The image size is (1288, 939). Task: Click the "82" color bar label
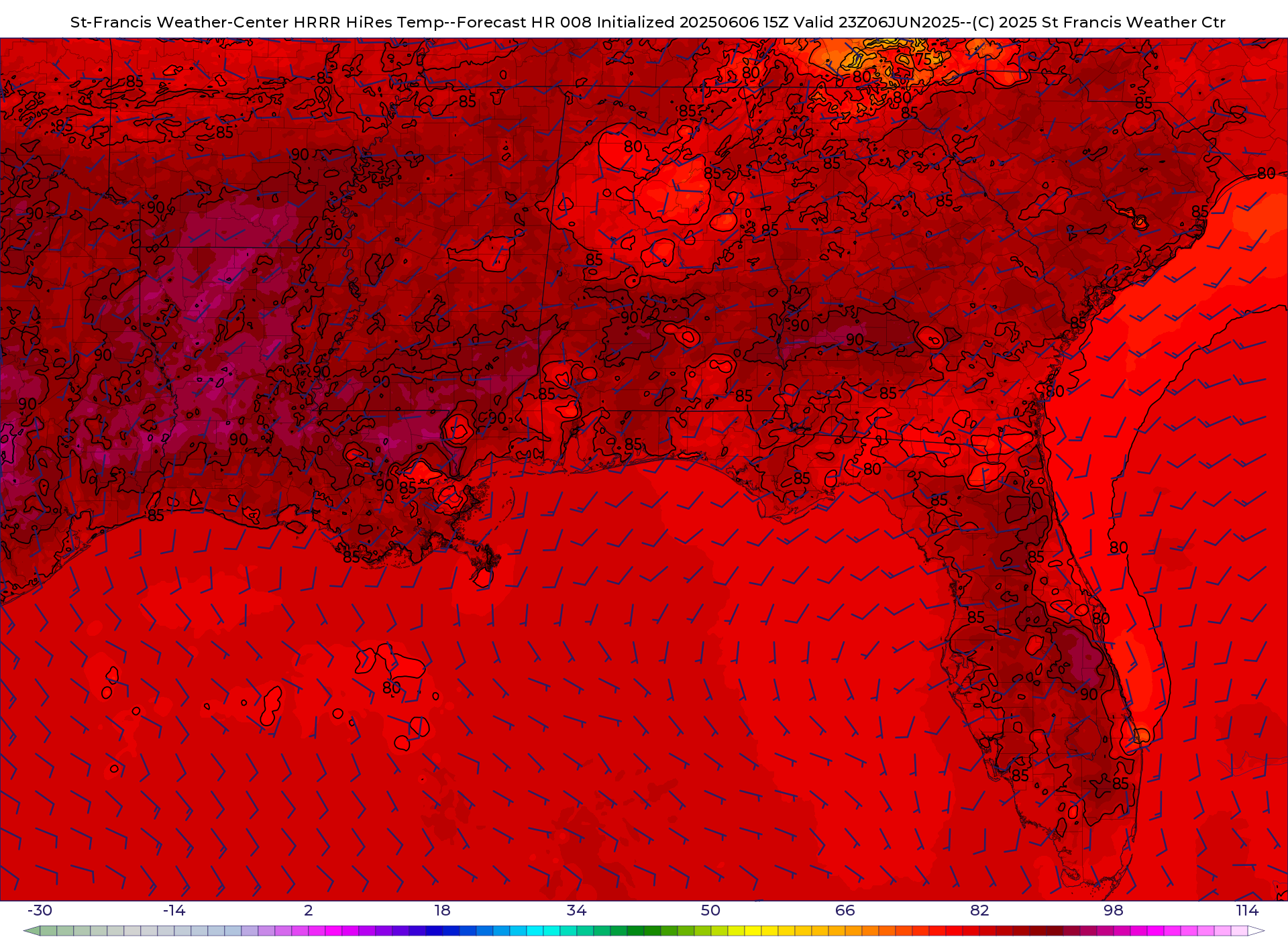[979, 910]
